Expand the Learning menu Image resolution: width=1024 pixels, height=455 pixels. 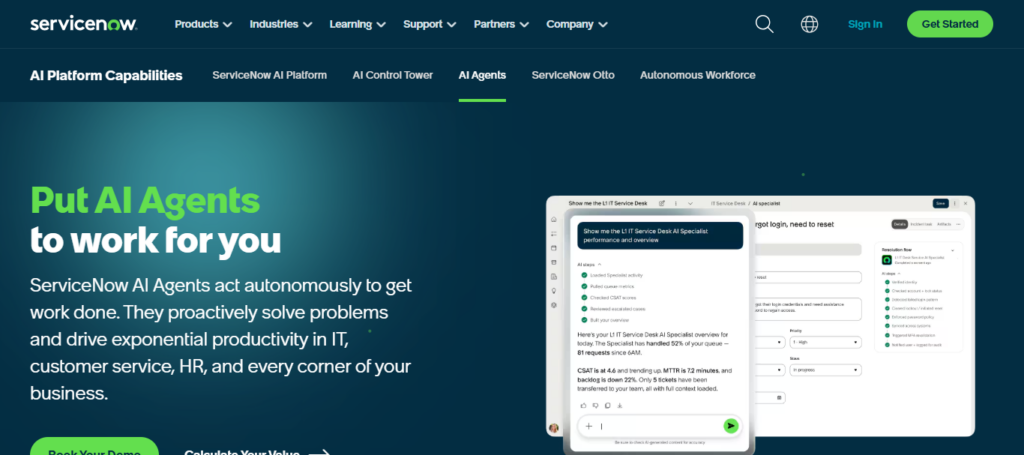(x=357, y=24)
